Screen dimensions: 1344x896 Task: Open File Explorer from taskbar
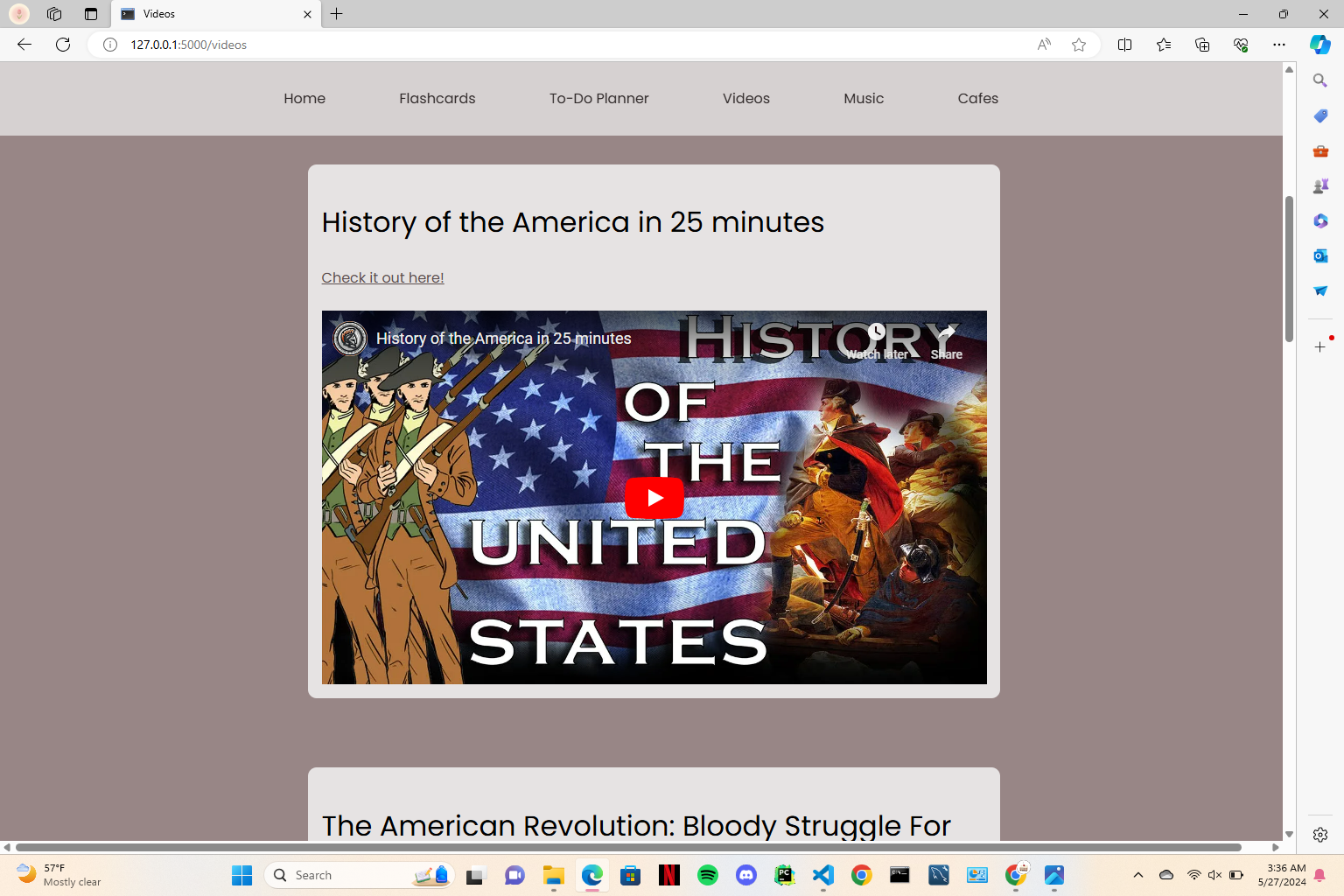(x=554, y=875)
